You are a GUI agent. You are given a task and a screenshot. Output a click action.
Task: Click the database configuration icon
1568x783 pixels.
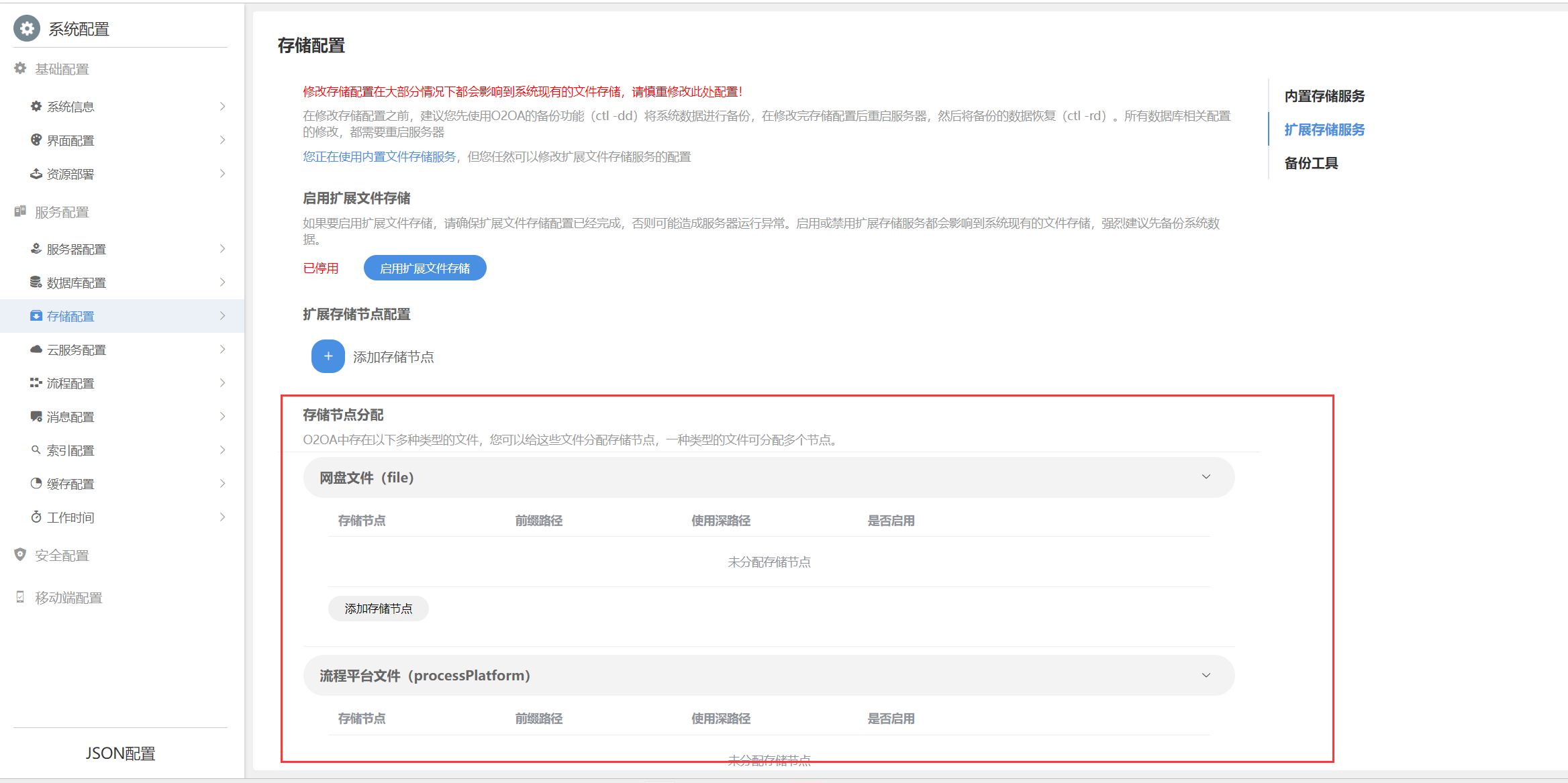coord(36,282)
